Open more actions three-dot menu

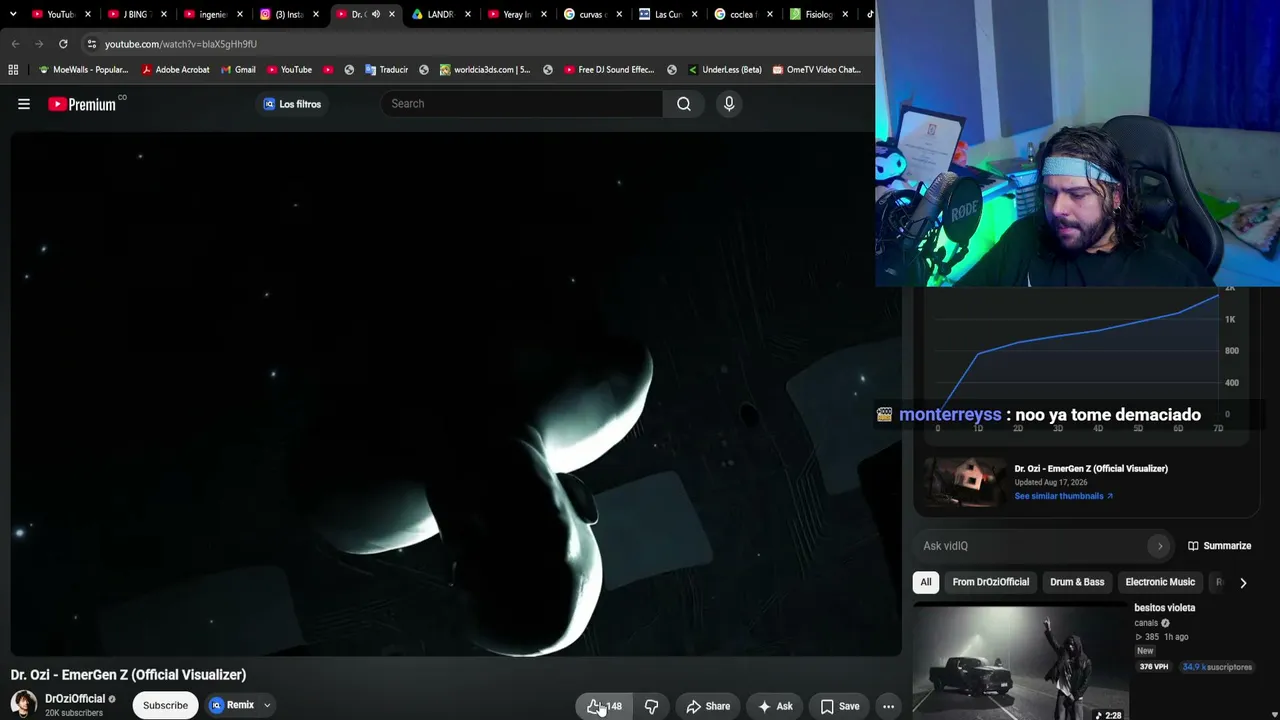click(x=888, y=706)
